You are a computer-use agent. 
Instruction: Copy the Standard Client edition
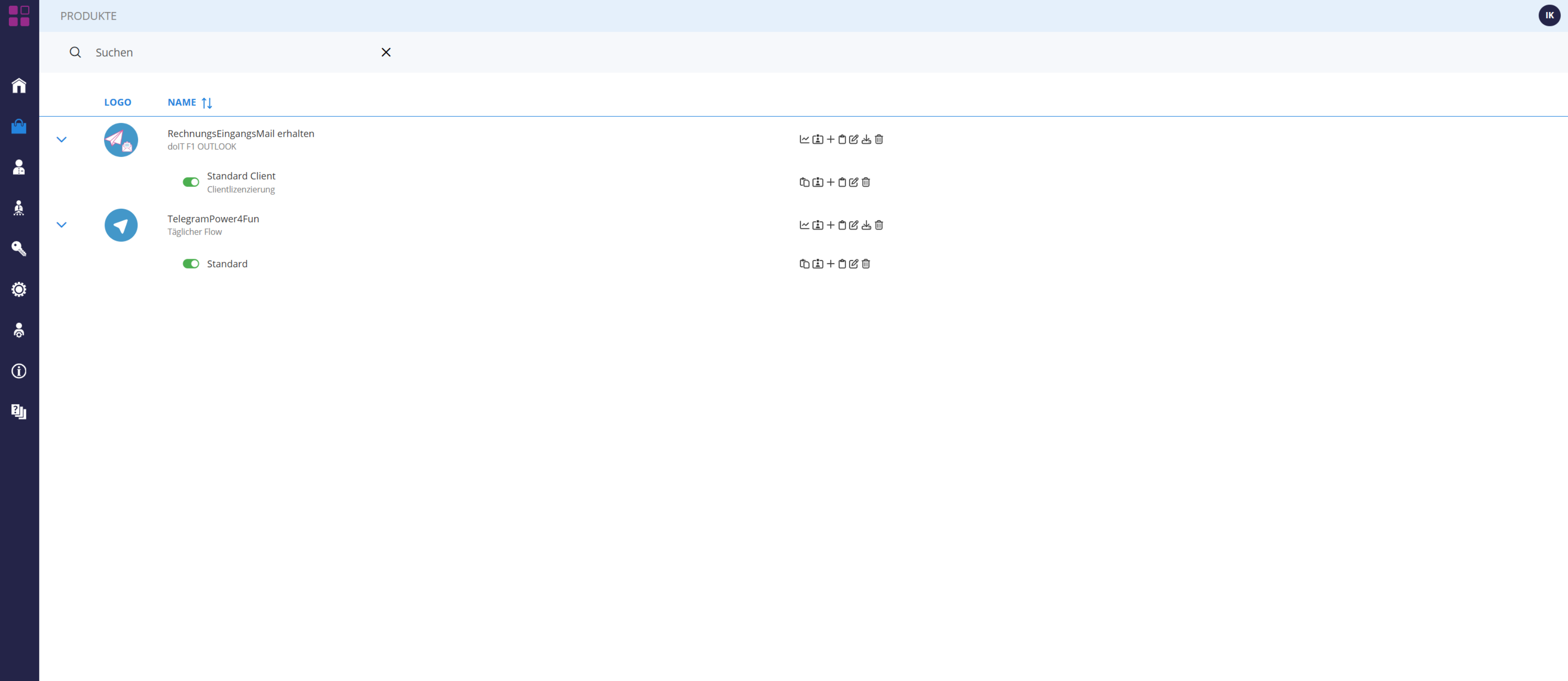(x=804, y=182)
